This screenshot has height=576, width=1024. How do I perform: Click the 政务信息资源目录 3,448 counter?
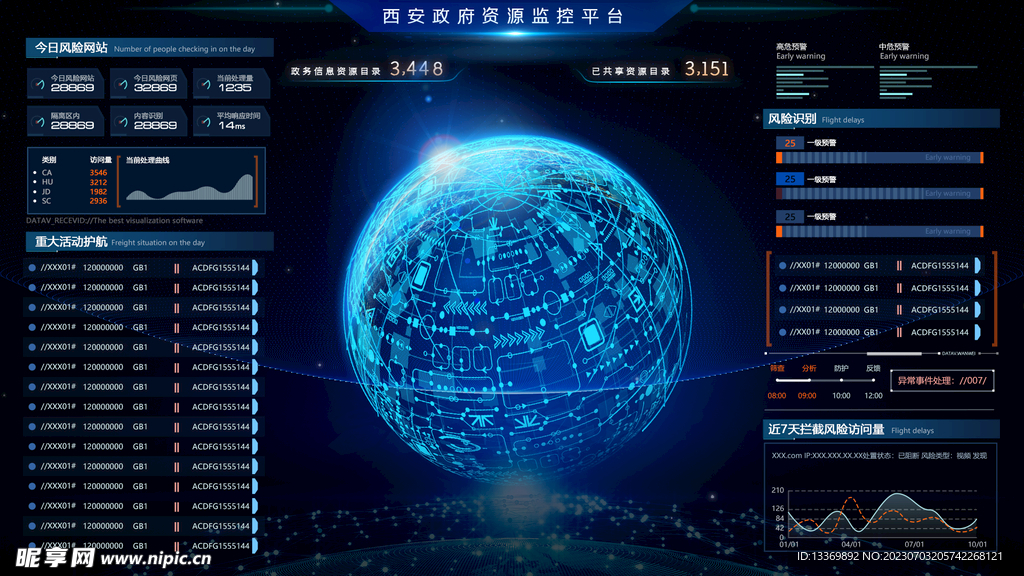coord(367,69)
